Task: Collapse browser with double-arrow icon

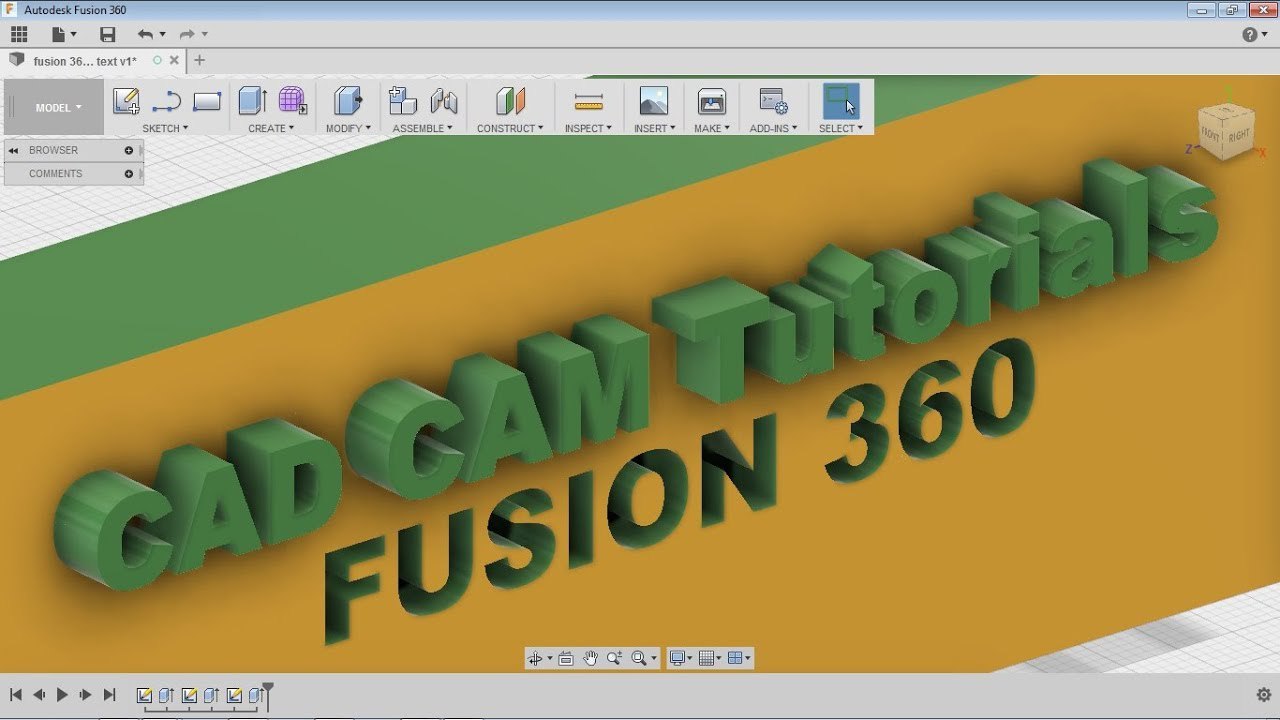Action: point(14,150)
